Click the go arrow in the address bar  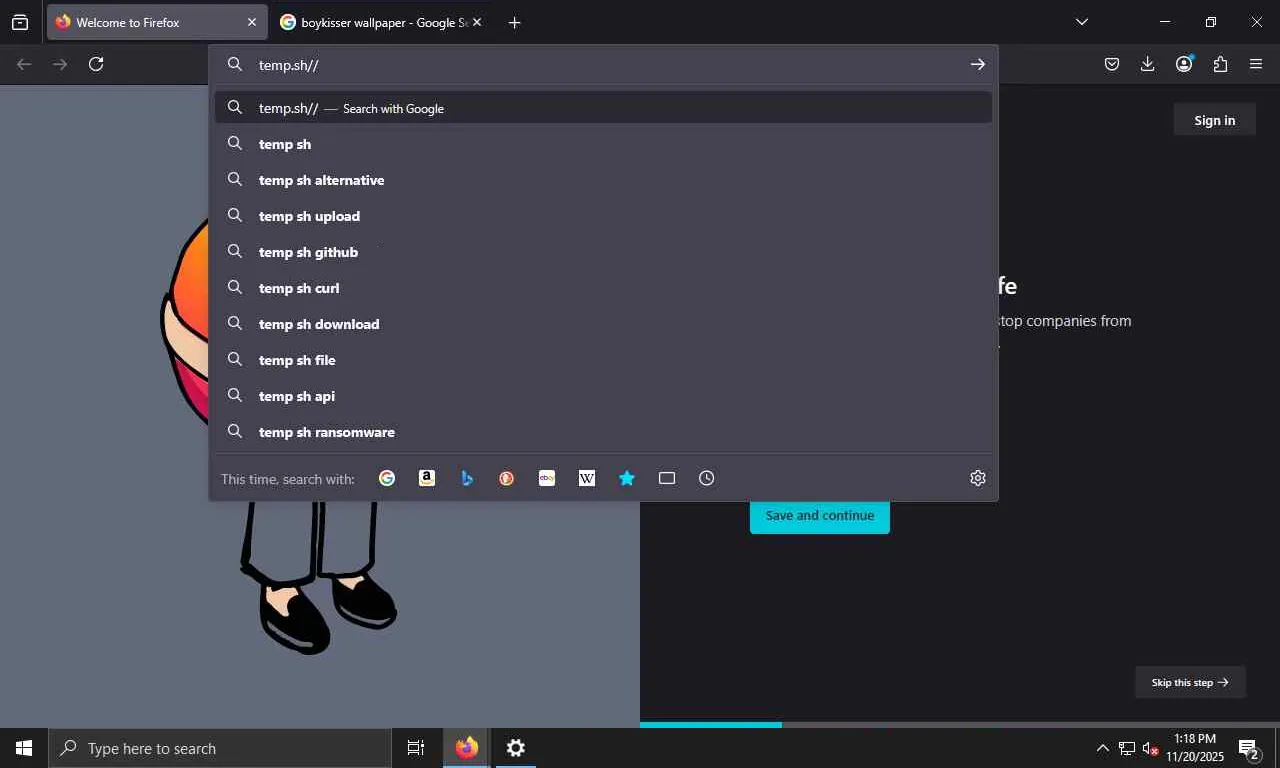977,64
